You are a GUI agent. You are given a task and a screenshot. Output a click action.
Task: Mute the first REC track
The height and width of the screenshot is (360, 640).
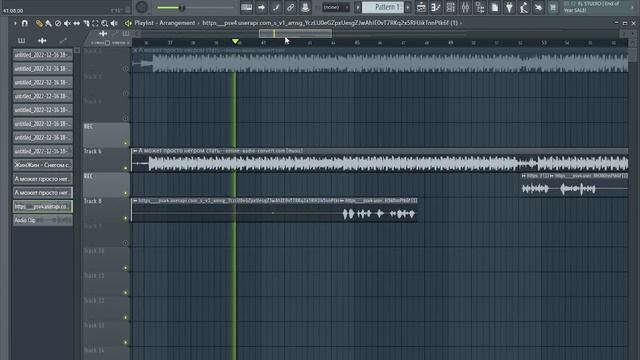coord(126,143)
